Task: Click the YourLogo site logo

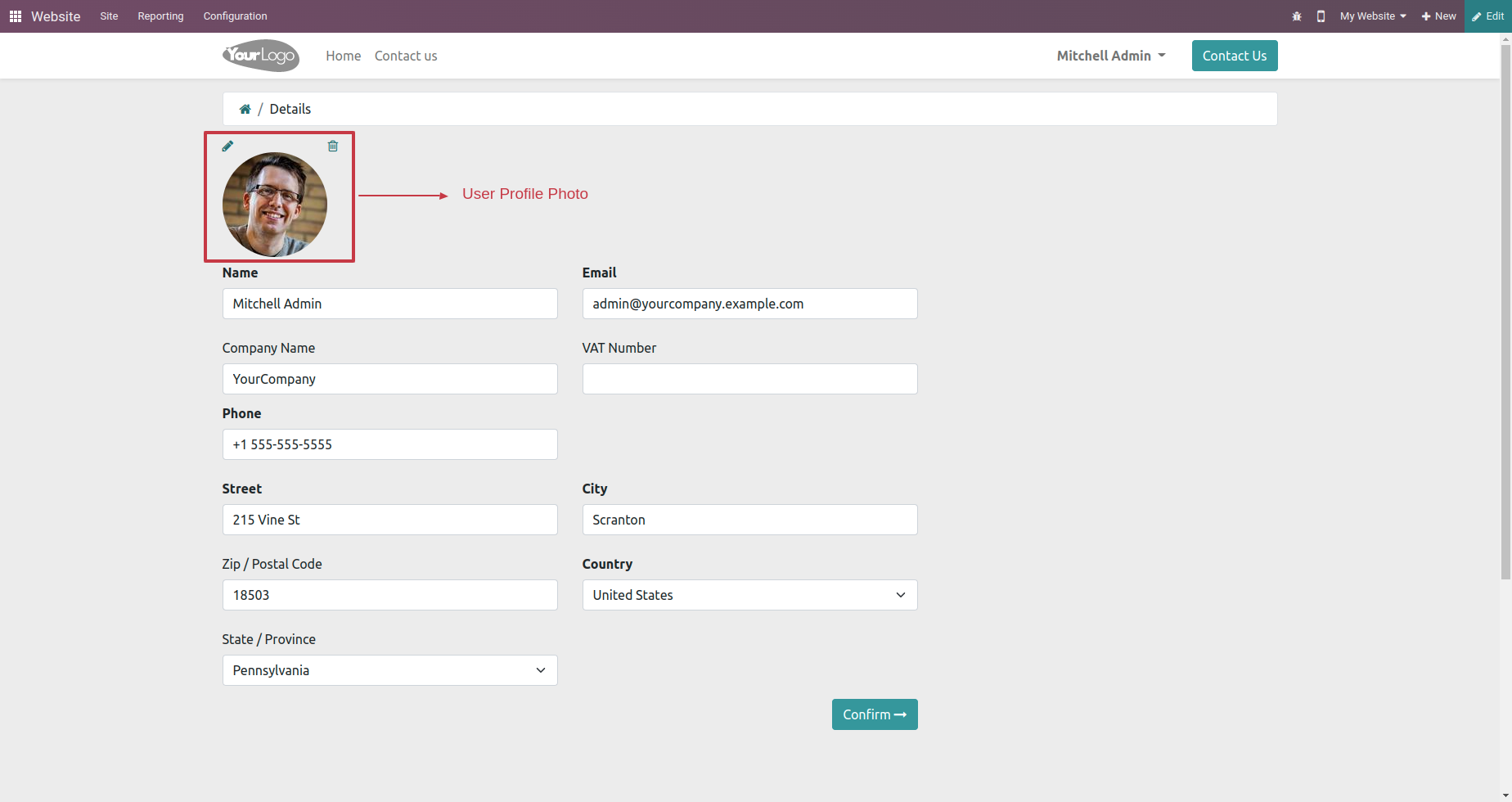Action: coord(261,56)
